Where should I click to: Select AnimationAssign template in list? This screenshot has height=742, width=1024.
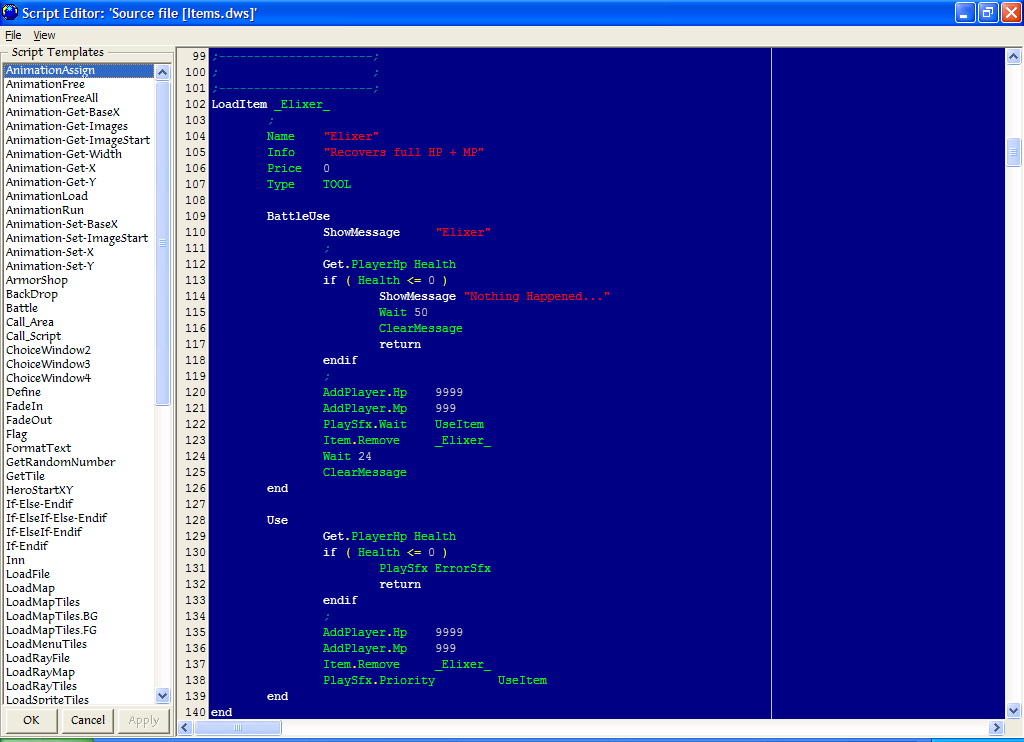point(50,70)
